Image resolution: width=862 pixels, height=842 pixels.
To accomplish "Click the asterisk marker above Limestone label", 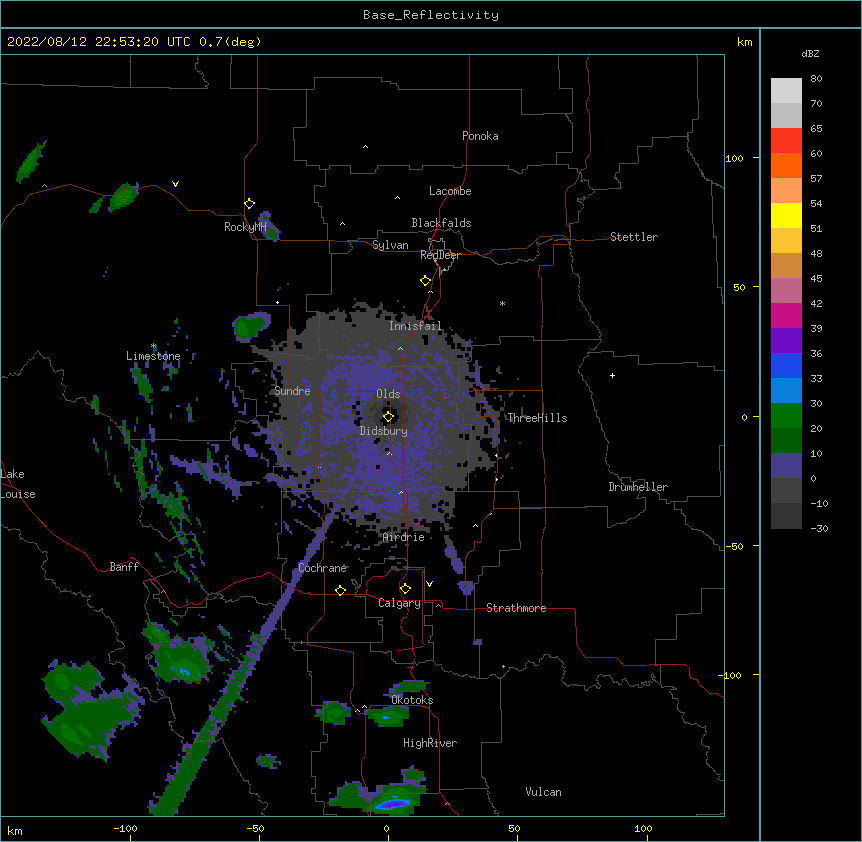I will [x=154, y=346].
